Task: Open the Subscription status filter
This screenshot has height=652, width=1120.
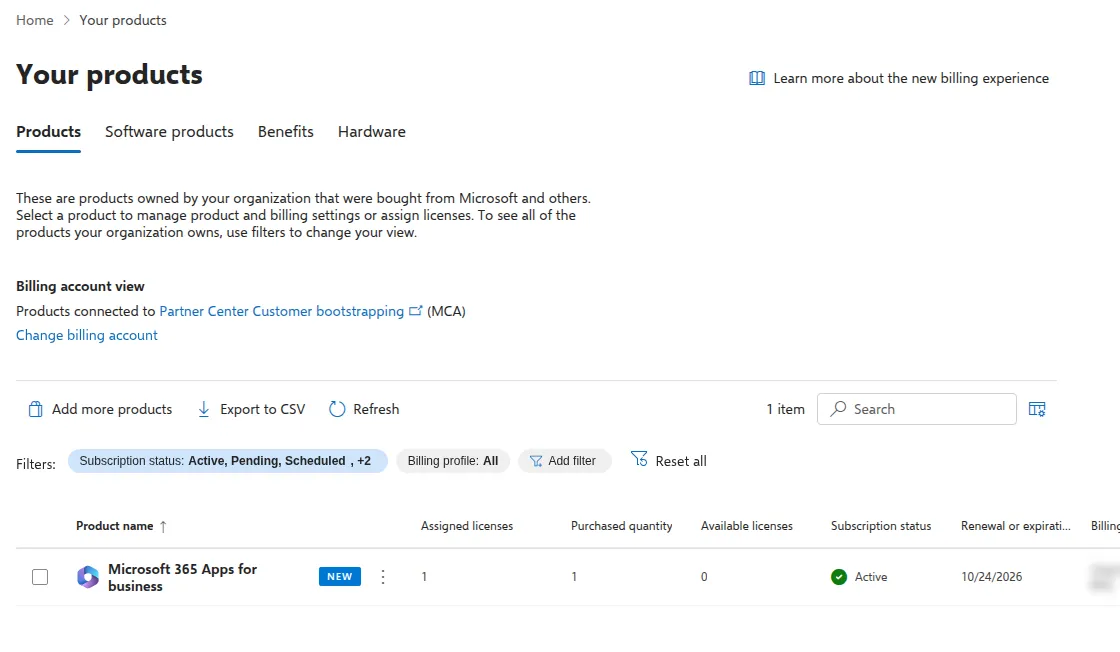Action: 228,461
